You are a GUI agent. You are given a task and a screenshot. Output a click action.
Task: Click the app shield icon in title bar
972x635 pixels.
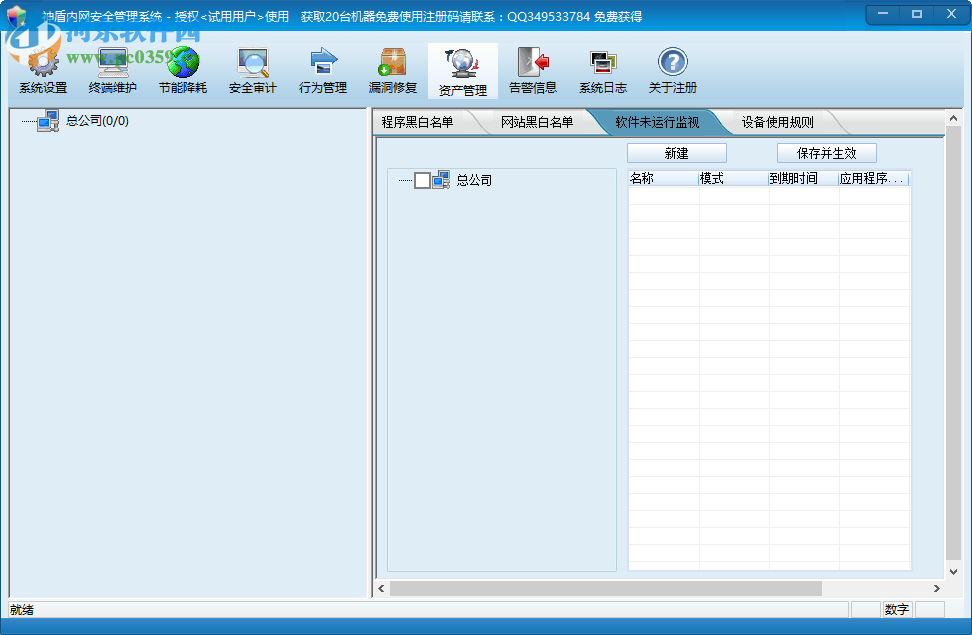(17, 16)
